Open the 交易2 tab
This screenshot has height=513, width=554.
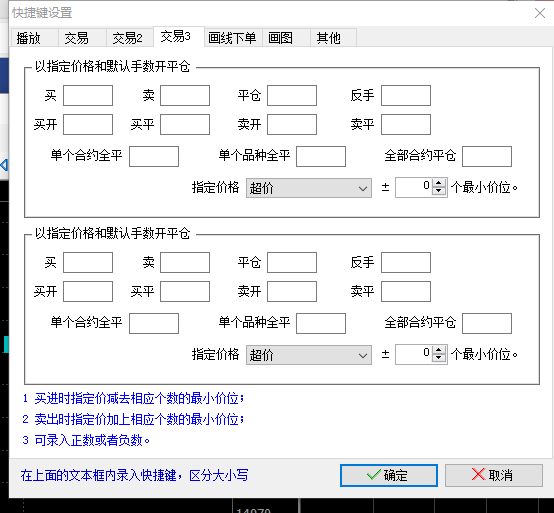[x=130, y=38]
